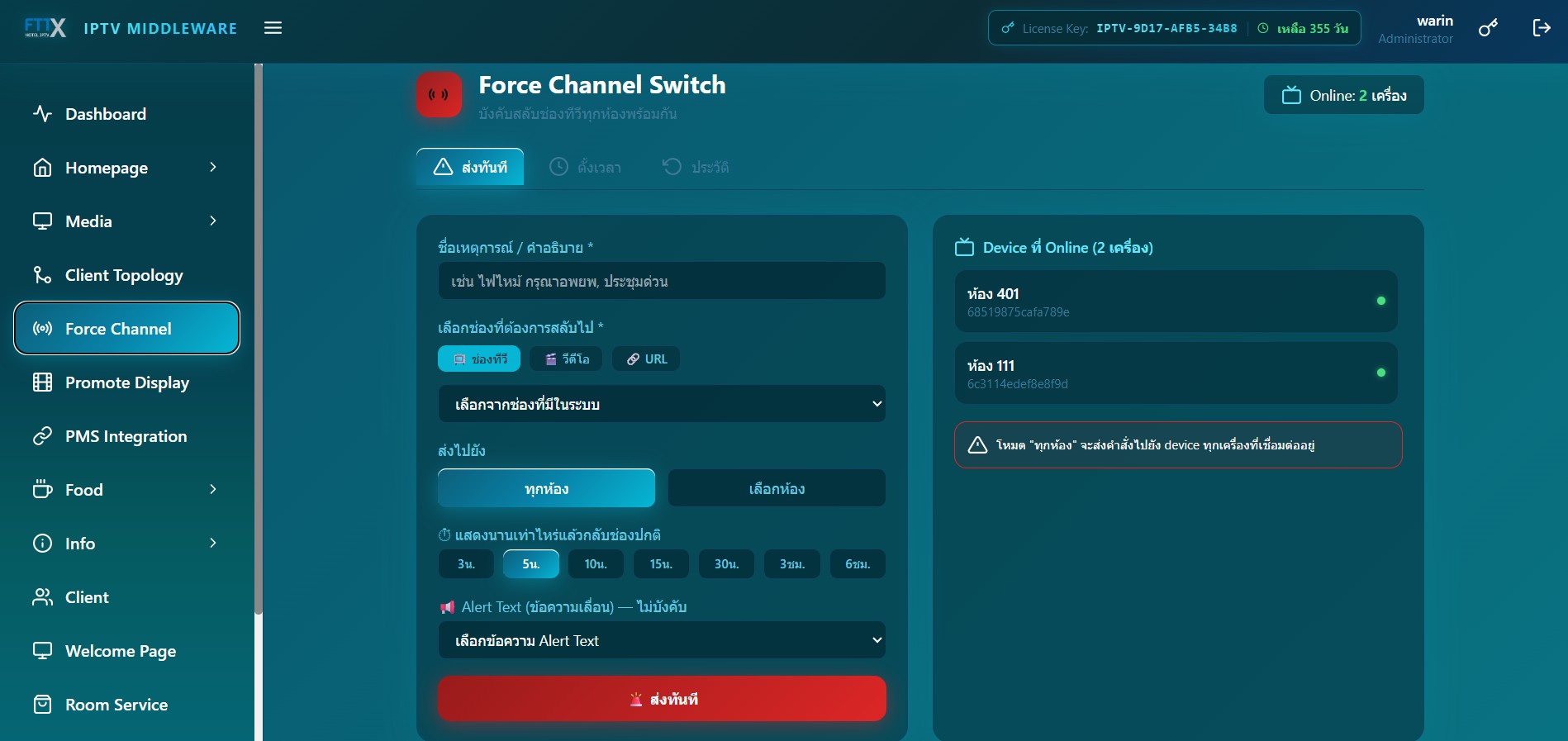Click the warning triangle in the ทุกห้อง notice
This screenshot has width=1568, height=741.
pos(977,445)
